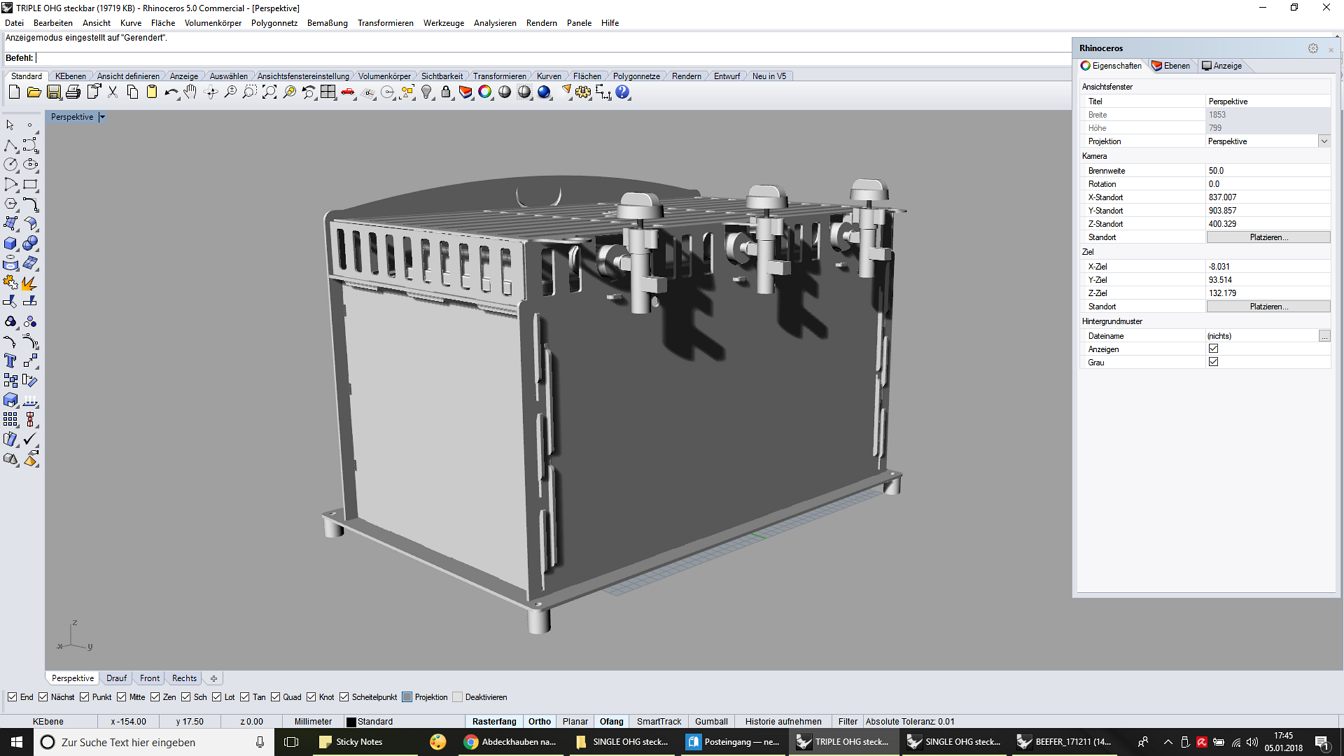Screen dimensions: 1344x756
Task: Choose the Circle drawing tool
Action: point(10,165)
